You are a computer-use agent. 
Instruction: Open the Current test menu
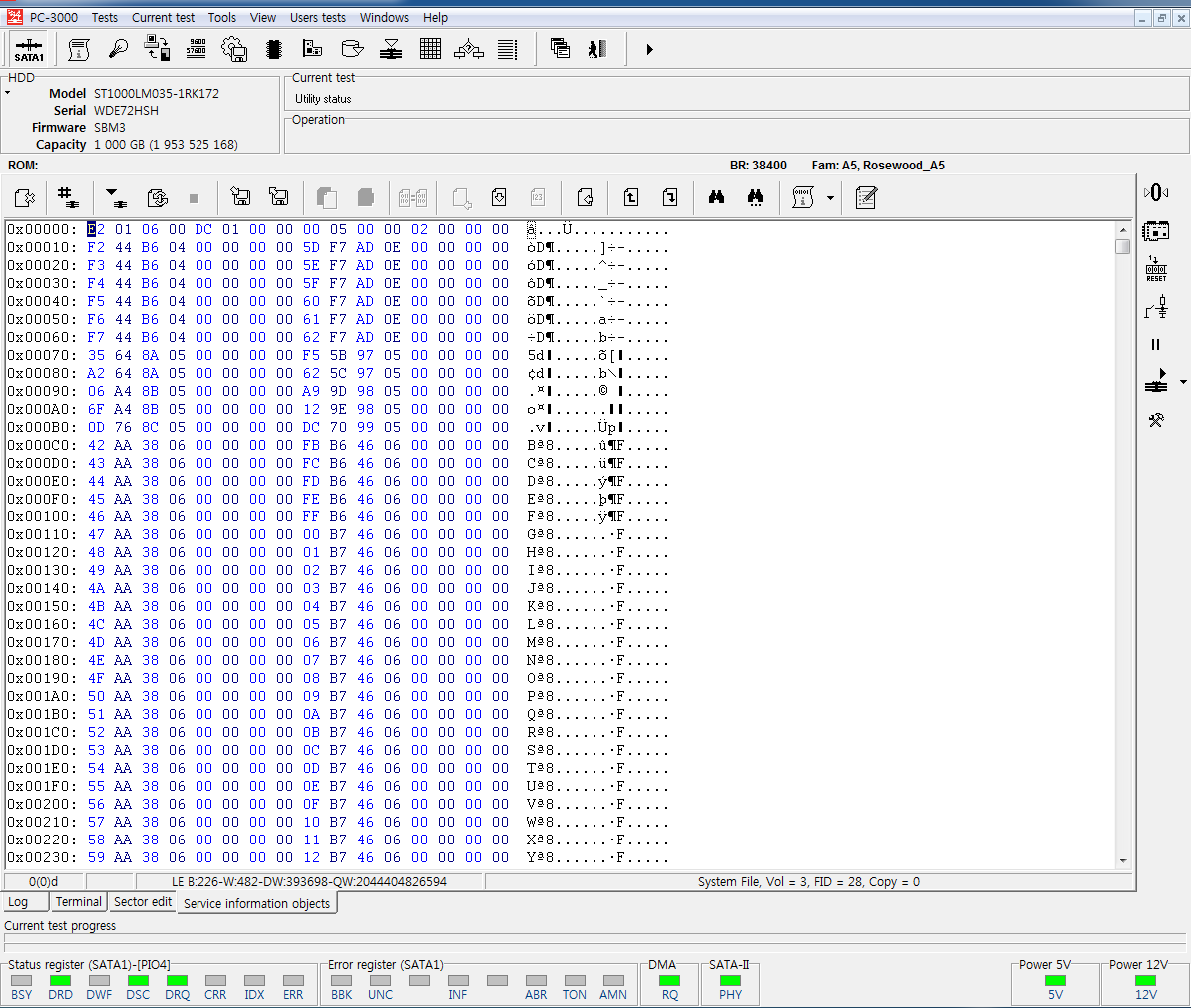[163, 18]
